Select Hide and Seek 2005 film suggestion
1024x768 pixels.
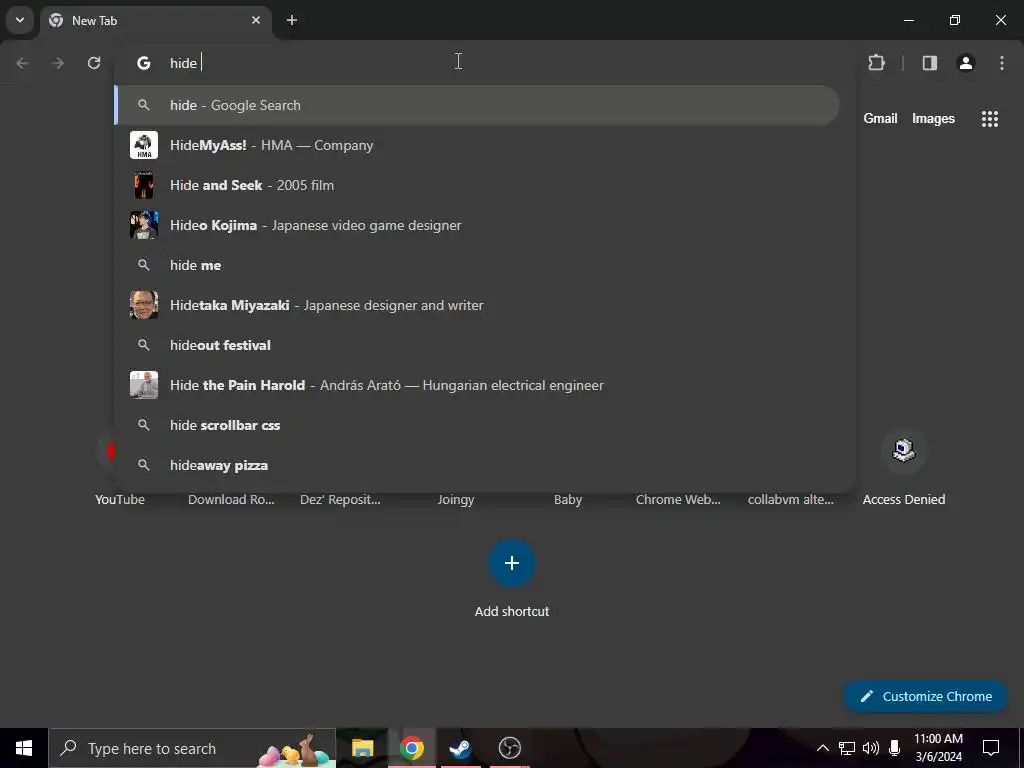coord(477,185)
